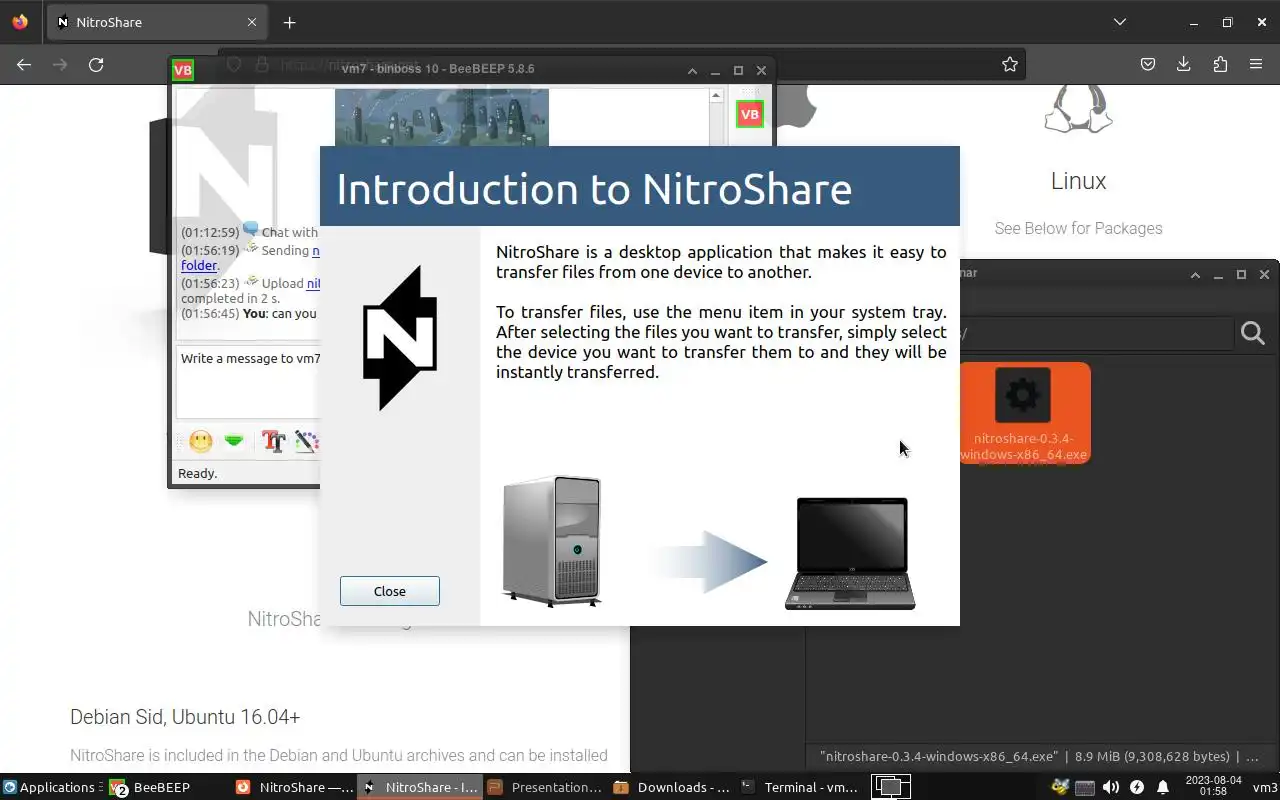Click 'Debian Sid, Ubuntu 16.04+' heading
The height and width of the screenshot is (800, 1280).
[x=185, y=717]
